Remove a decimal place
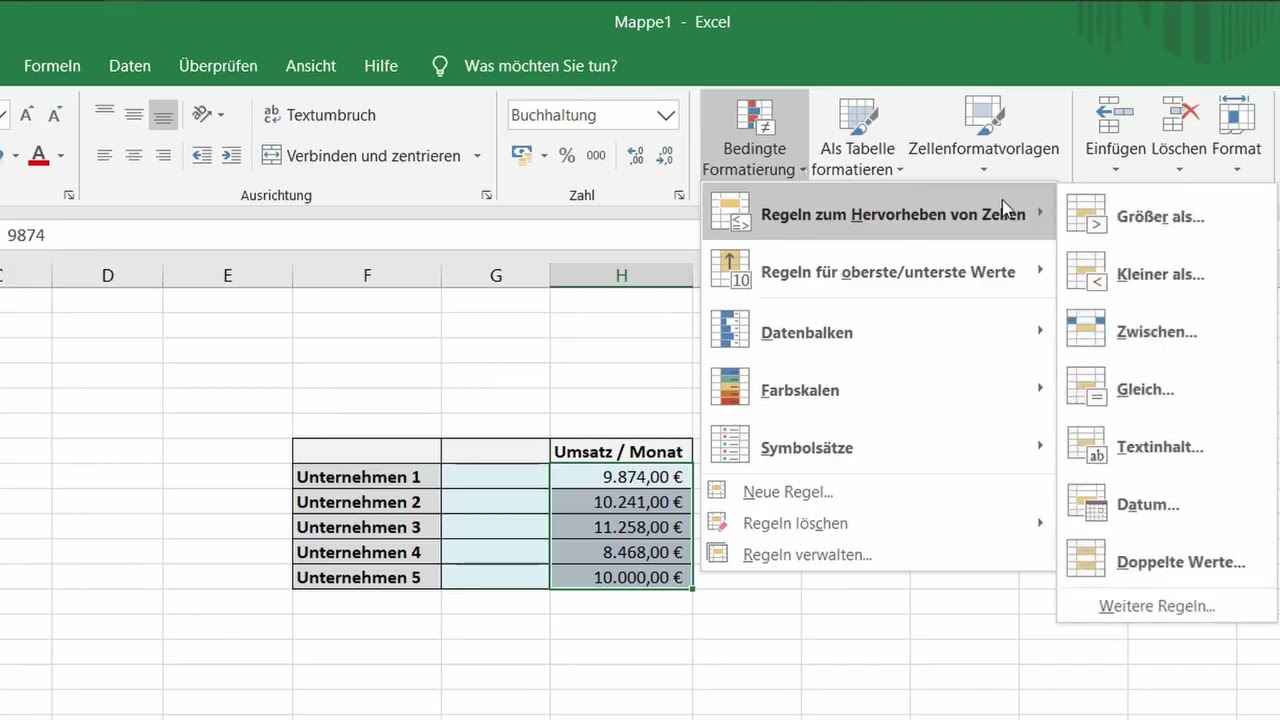Image resolution: width=1280 pixels, height=720 pixels. click(665, 156)
